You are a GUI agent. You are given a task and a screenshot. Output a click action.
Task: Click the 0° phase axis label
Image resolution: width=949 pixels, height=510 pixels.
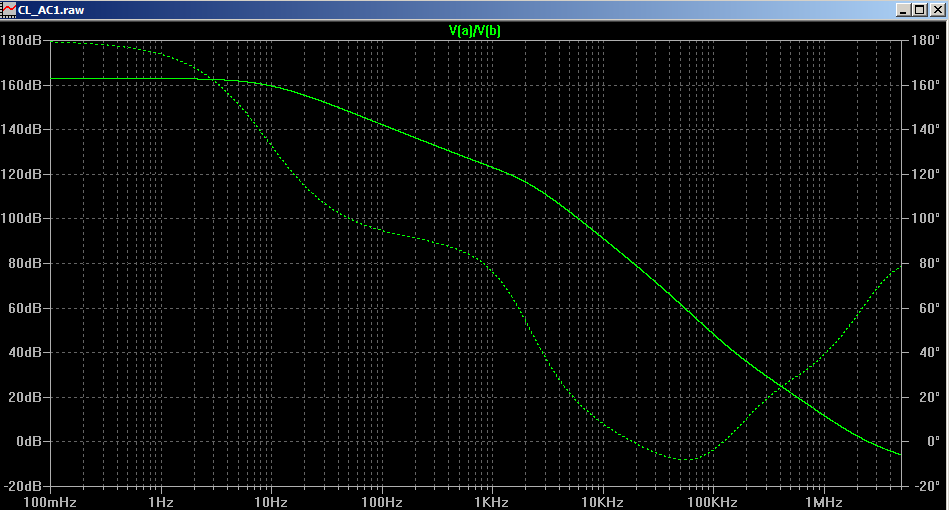pos(933,442)
